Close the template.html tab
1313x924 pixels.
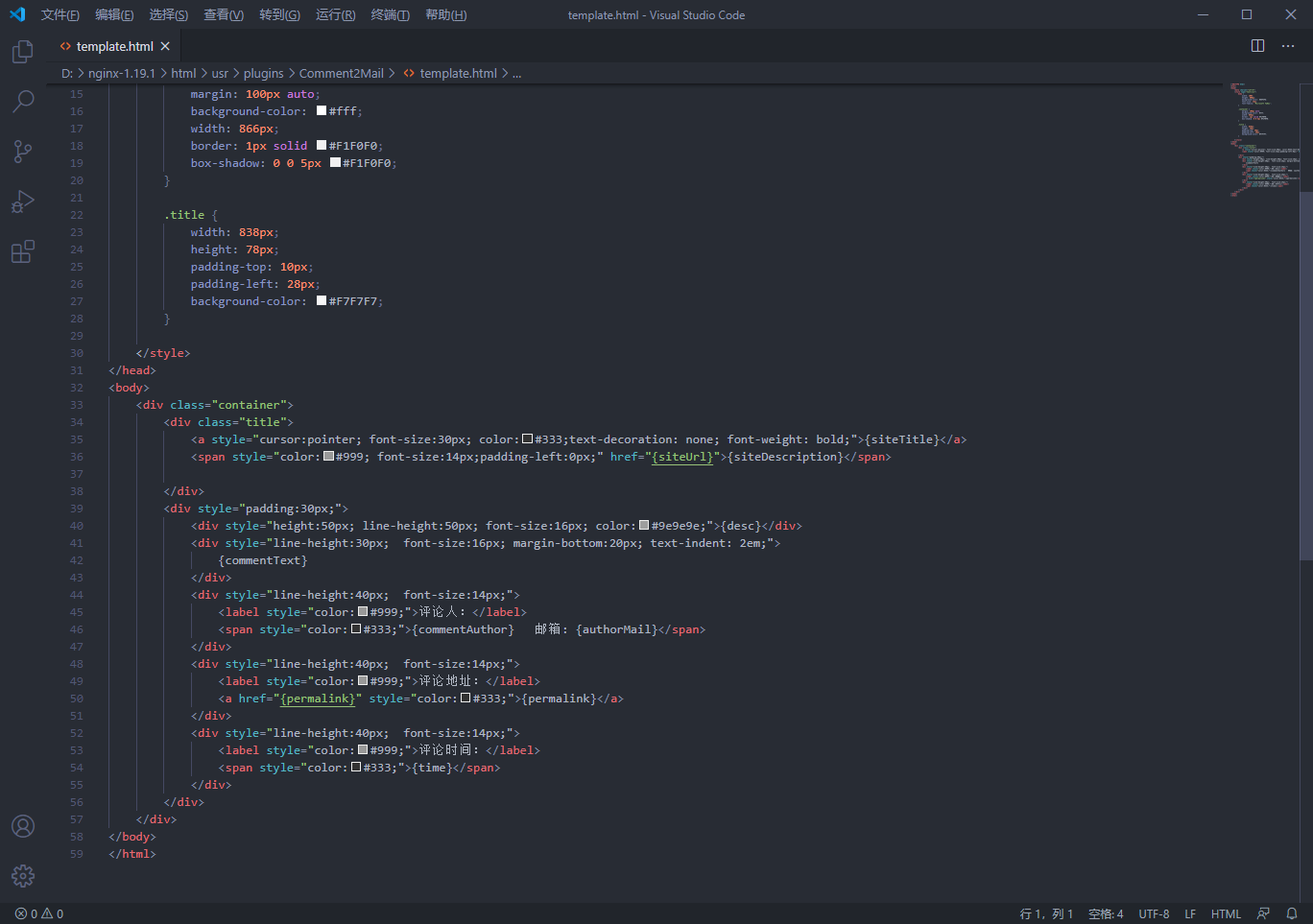click(165, 46)
